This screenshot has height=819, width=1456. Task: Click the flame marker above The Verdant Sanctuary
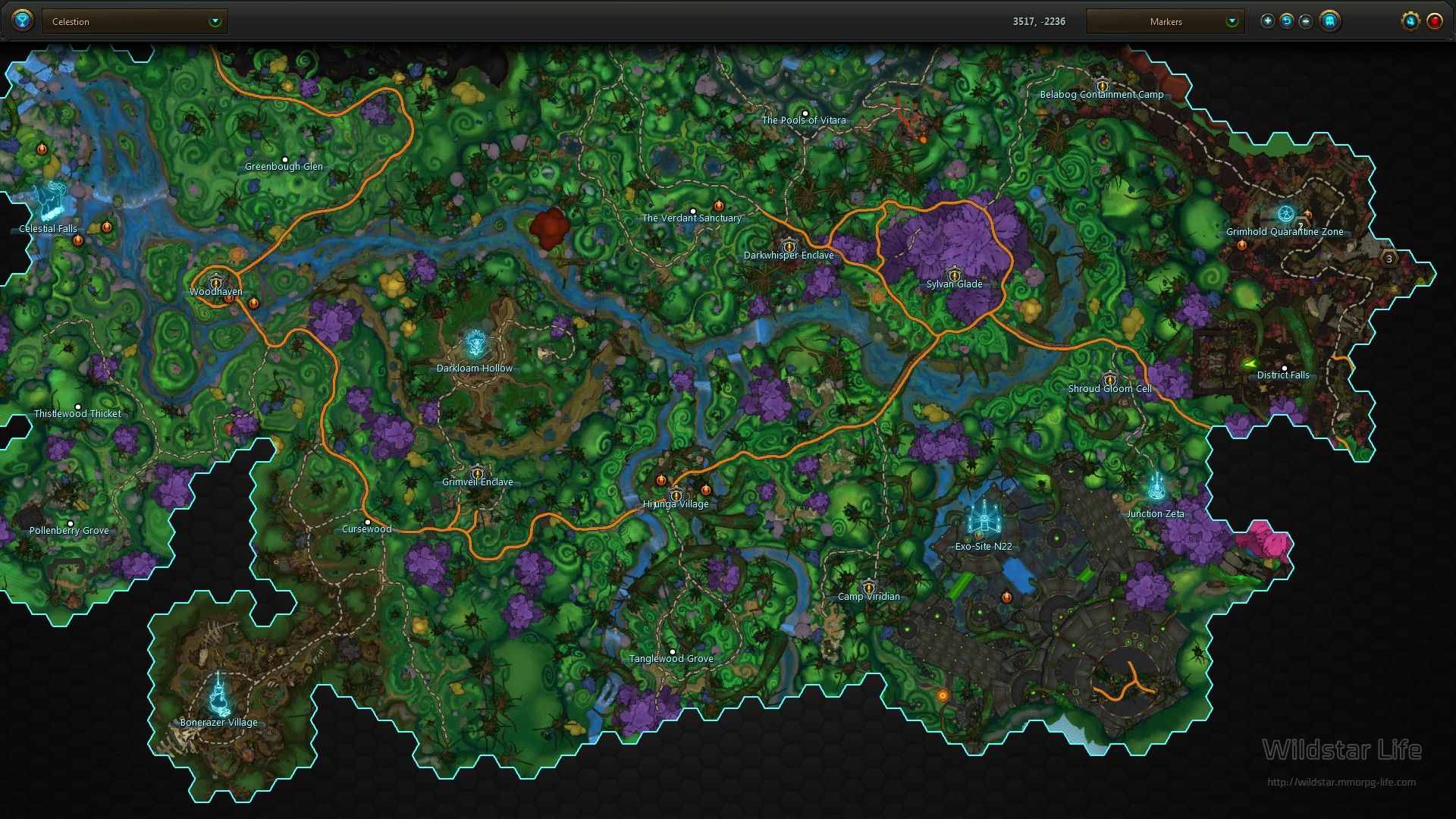719,206
